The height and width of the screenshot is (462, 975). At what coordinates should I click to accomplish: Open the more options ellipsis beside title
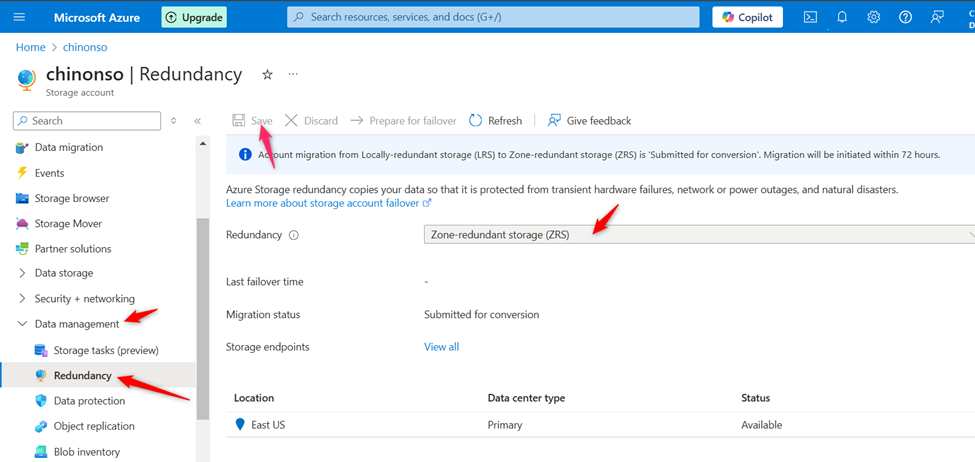(293, 75)
